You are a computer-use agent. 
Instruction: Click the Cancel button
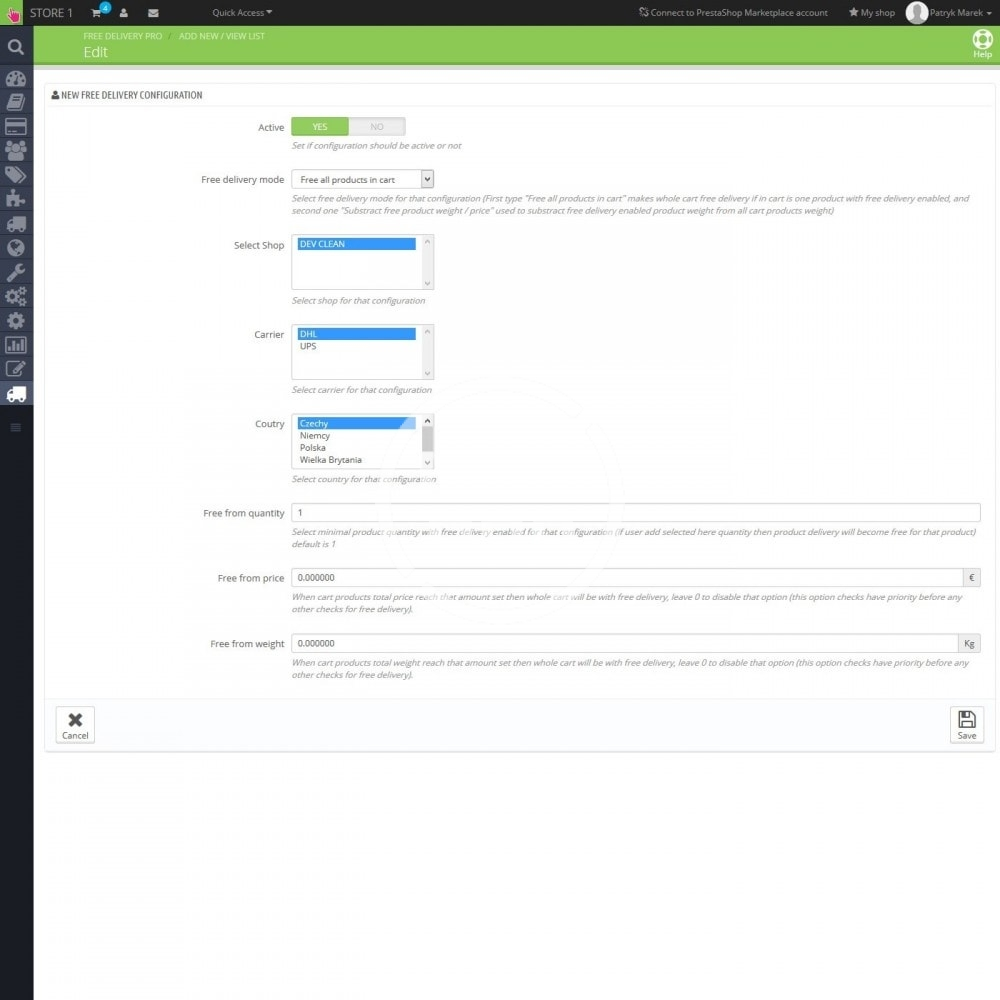pos(75,724)
